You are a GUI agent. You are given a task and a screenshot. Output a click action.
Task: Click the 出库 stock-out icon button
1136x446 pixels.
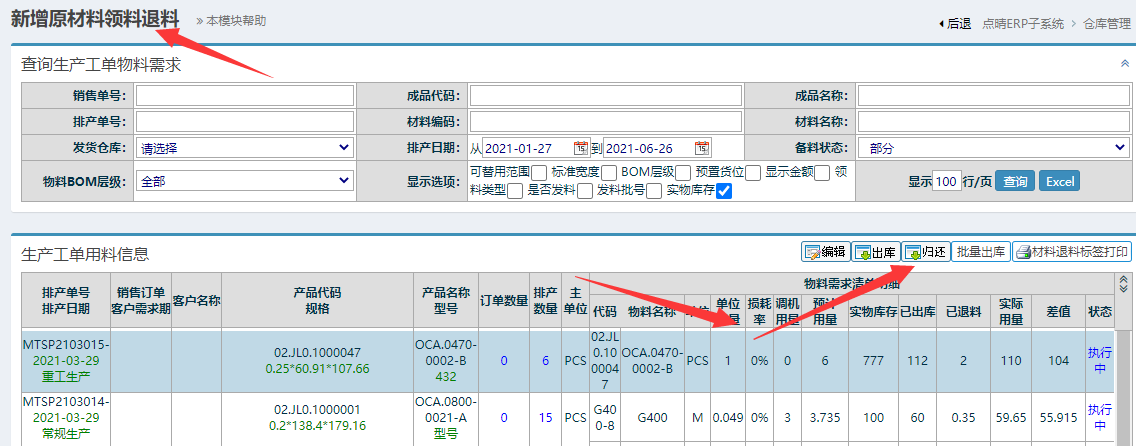(x=875, y=252)
